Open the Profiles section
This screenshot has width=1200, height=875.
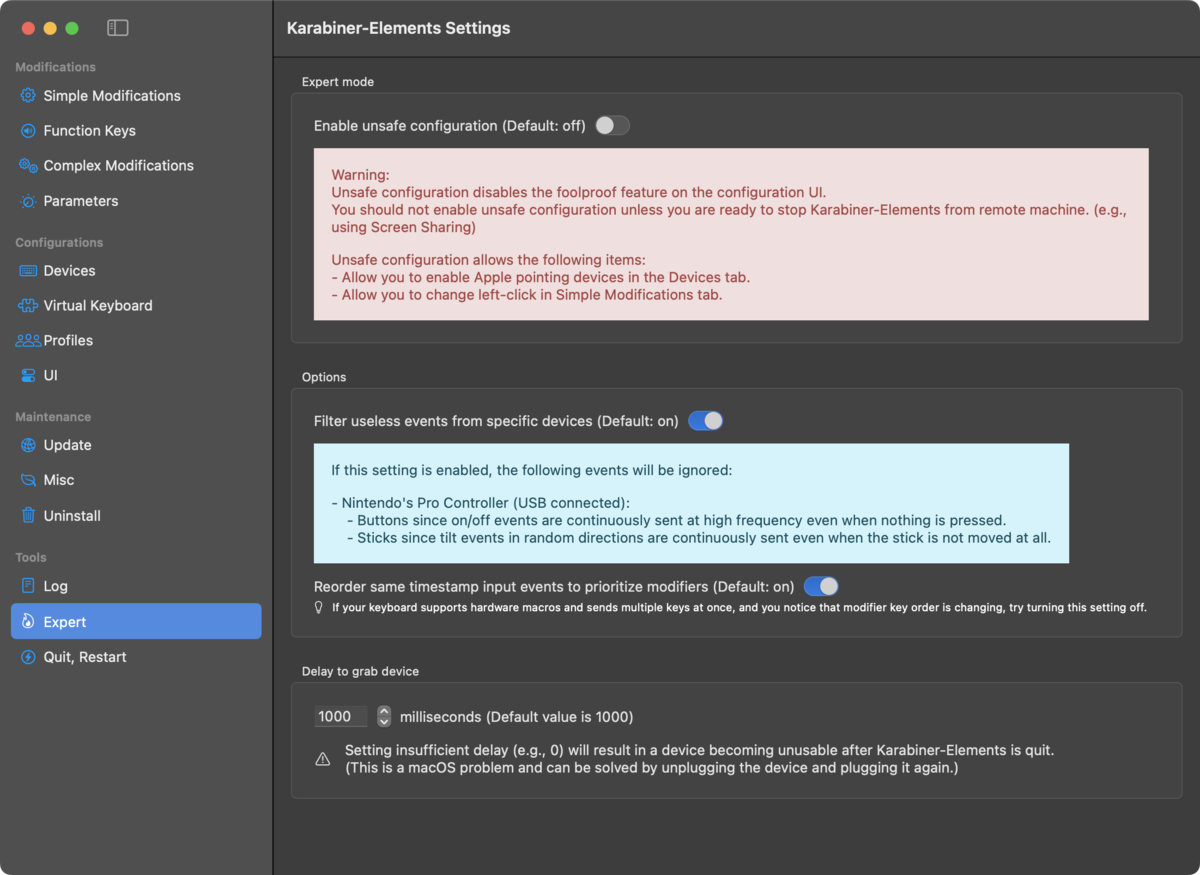136,341
